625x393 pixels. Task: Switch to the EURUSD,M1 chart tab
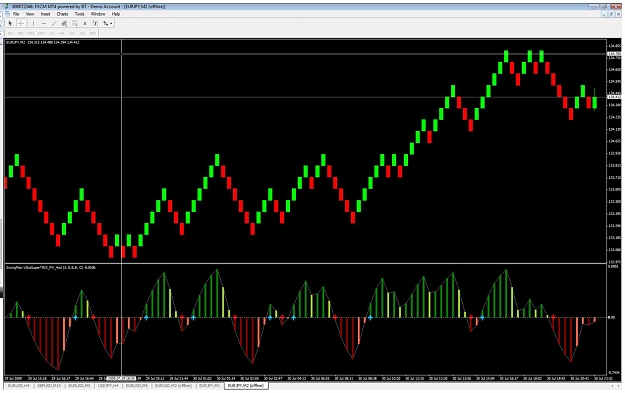79,386
